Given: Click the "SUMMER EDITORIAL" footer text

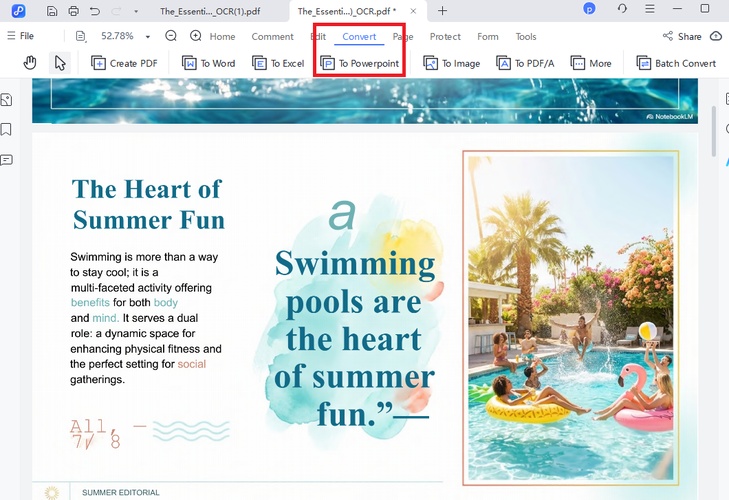Looking at the screenshot, I should point(120,492).
